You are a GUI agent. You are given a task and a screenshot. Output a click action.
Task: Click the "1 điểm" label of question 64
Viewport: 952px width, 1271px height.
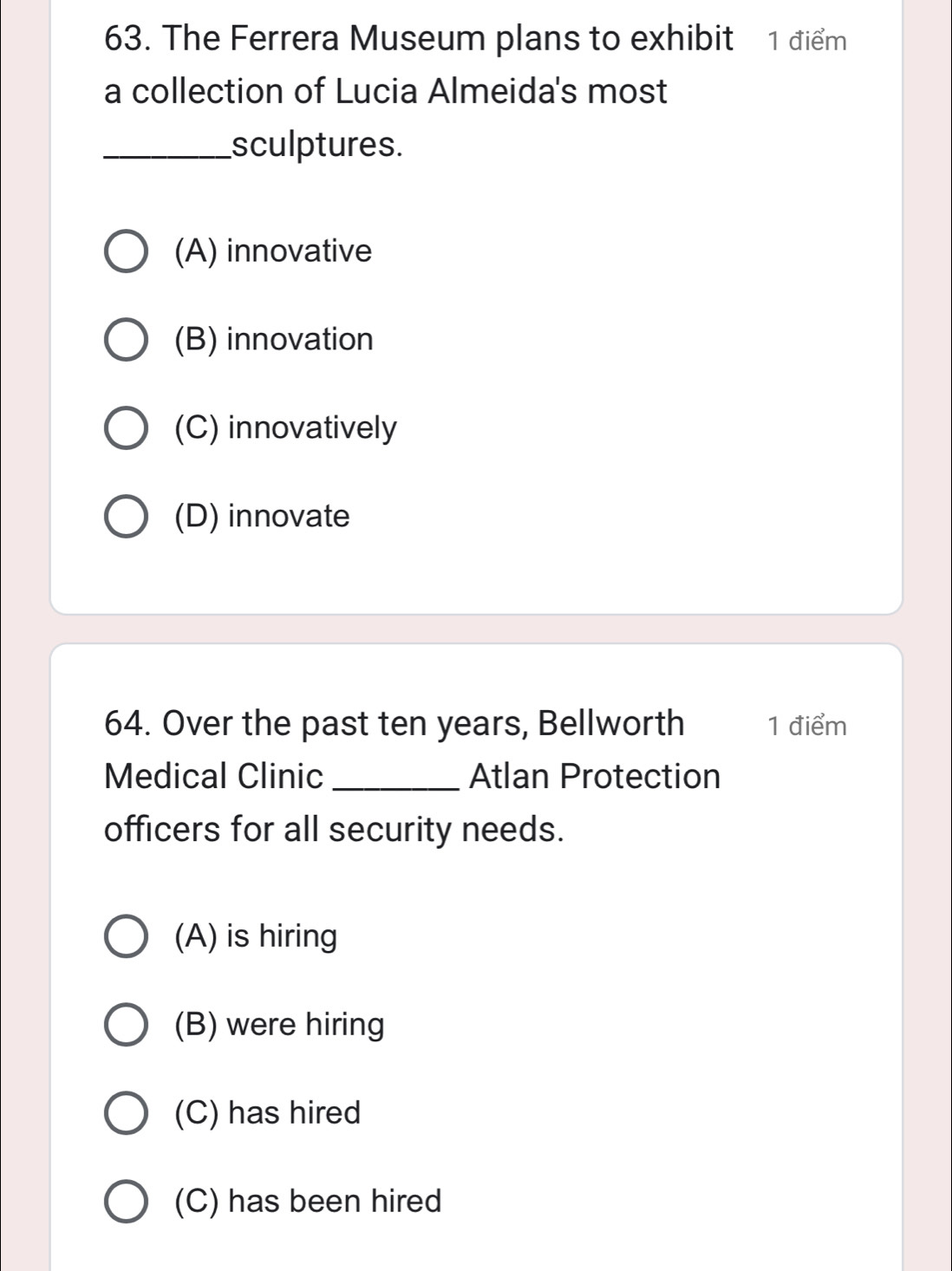tap(807, 726)
